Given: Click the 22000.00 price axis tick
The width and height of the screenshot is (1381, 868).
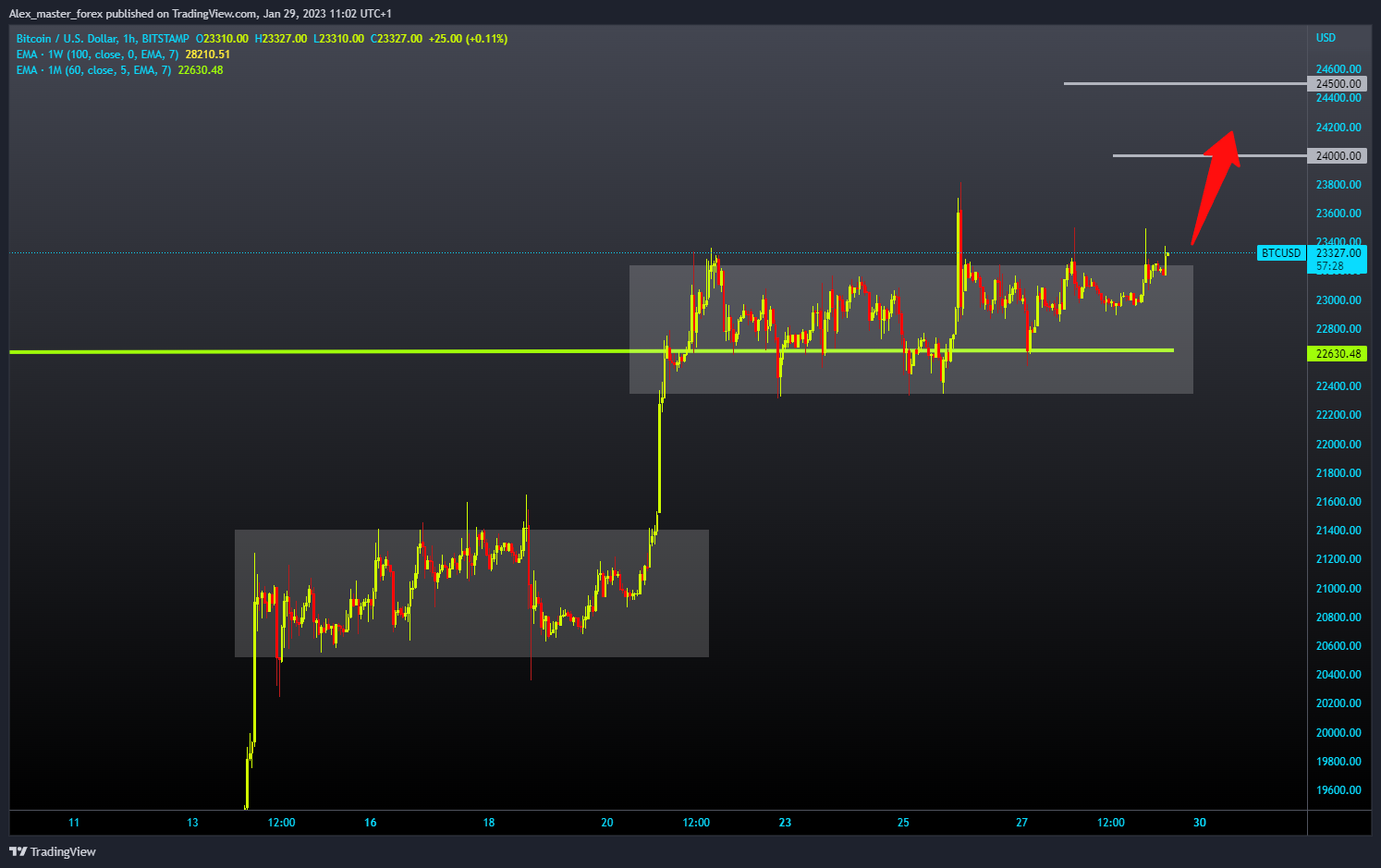Looking at the screenshot, I should pos(1338,445).
